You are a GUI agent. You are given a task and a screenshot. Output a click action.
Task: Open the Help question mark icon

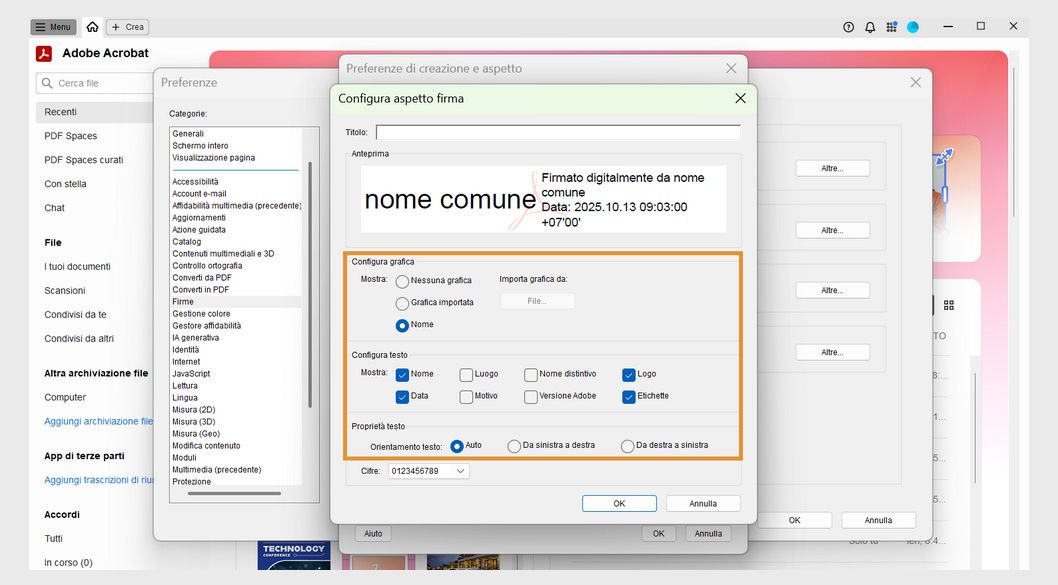coord(848,27)
